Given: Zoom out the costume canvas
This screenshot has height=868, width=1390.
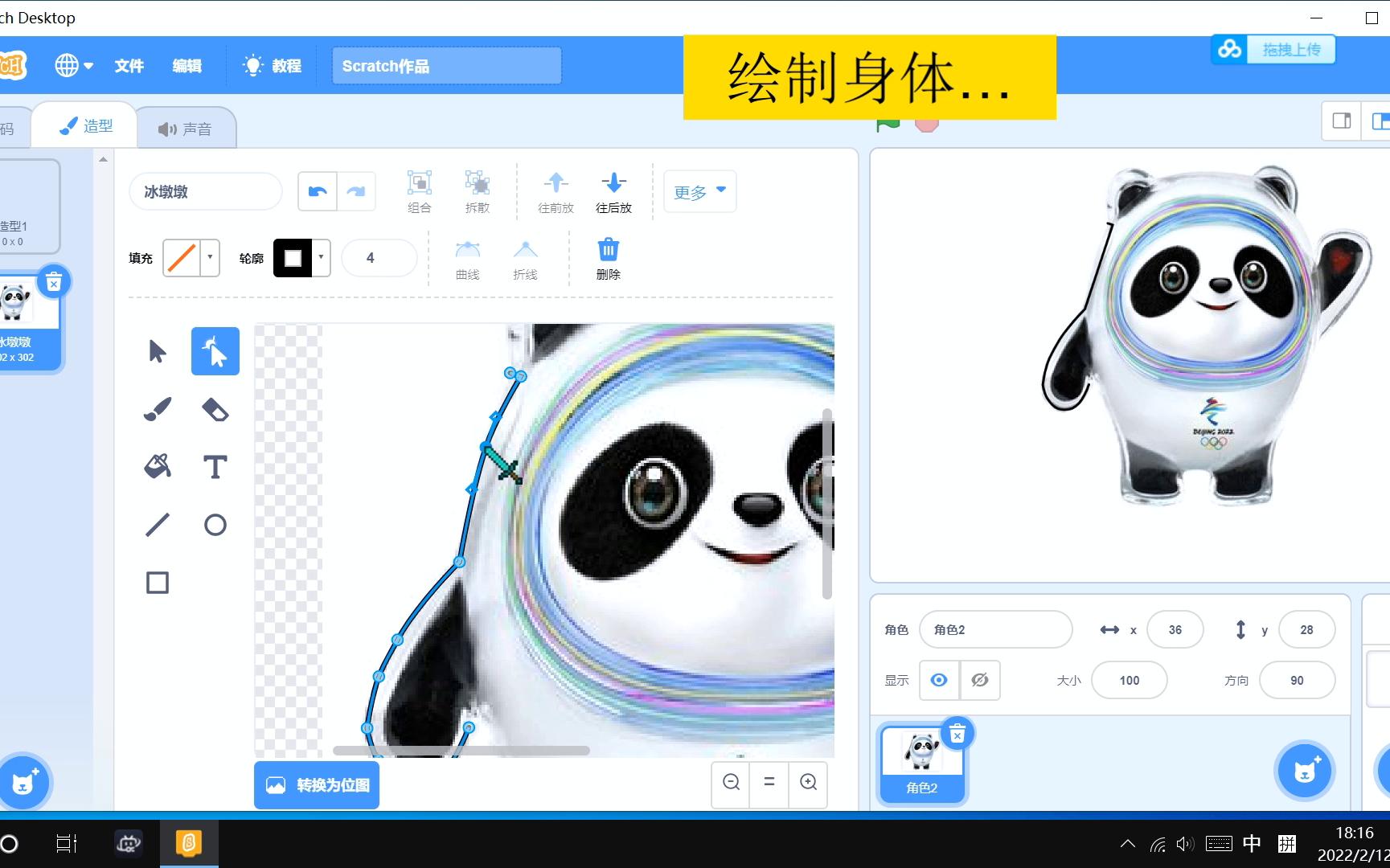Looking at the screenshot, I should (731, 782).
